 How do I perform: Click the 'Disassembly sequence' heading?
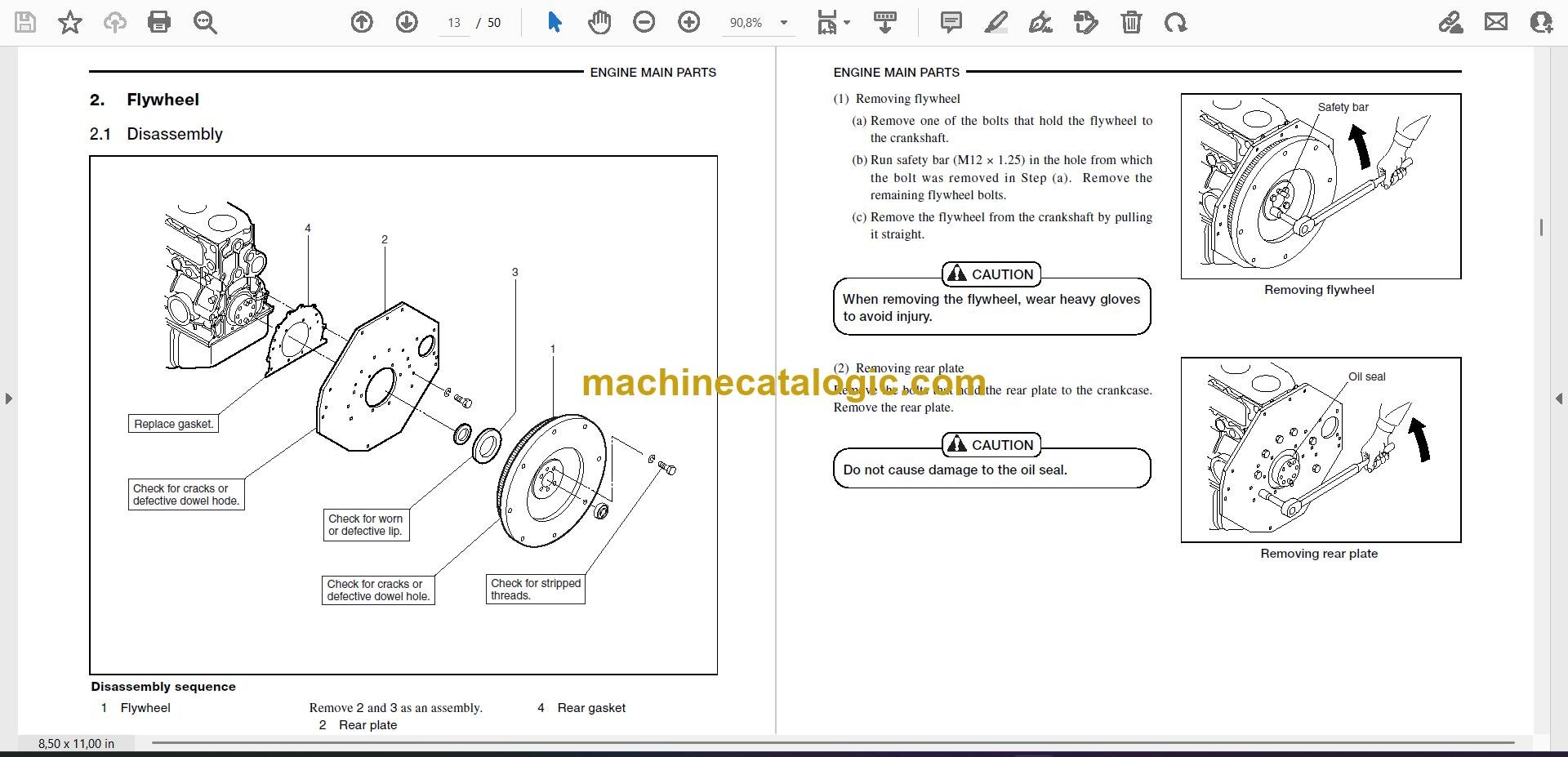pos(163,687)
